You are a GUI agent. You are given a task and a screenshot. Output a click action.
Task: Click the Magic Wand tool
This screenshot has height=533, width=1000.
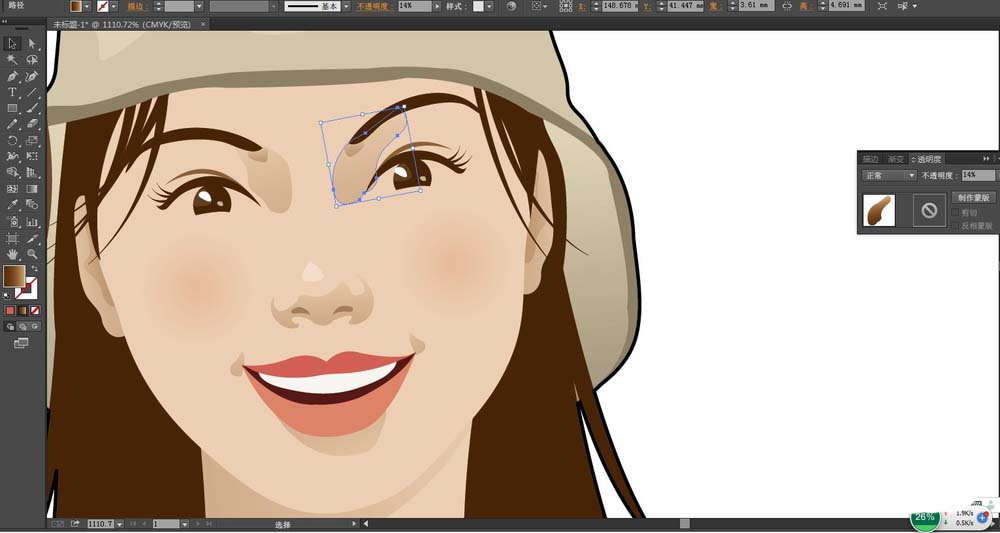point(12,60)
